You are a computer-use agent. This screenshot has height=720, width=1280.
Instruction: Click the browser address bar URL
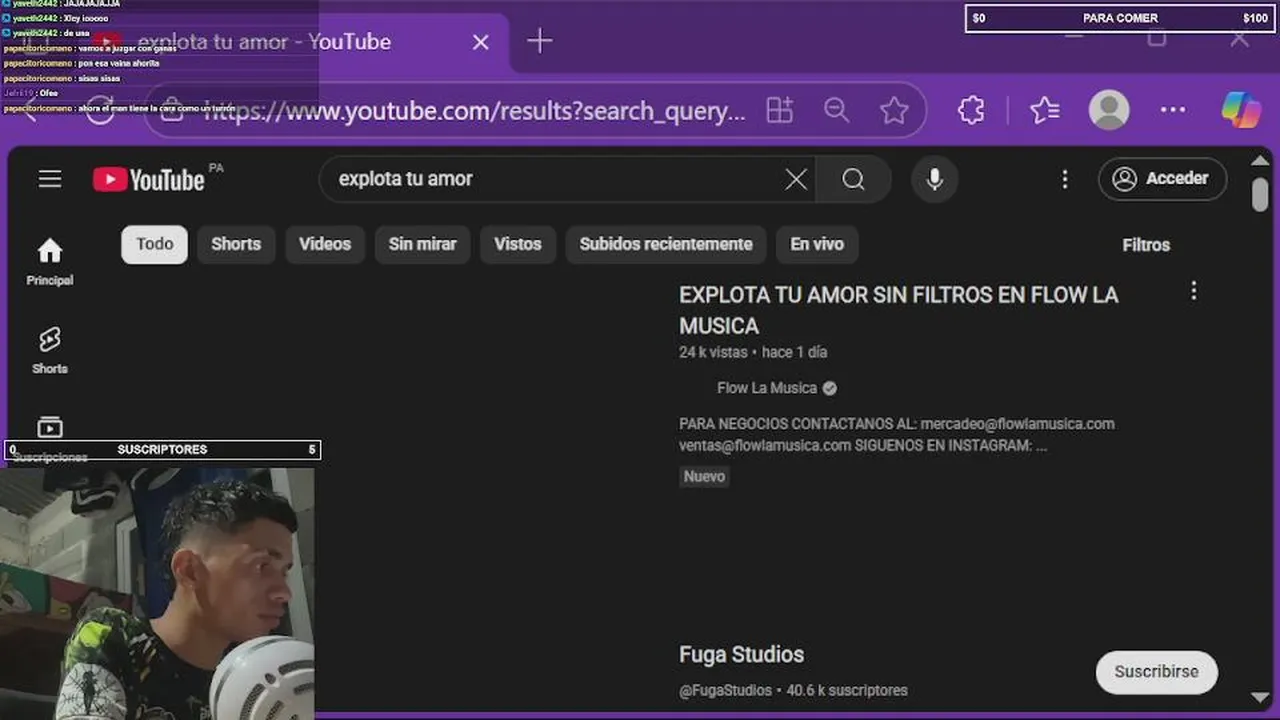[x=475, y=111]
